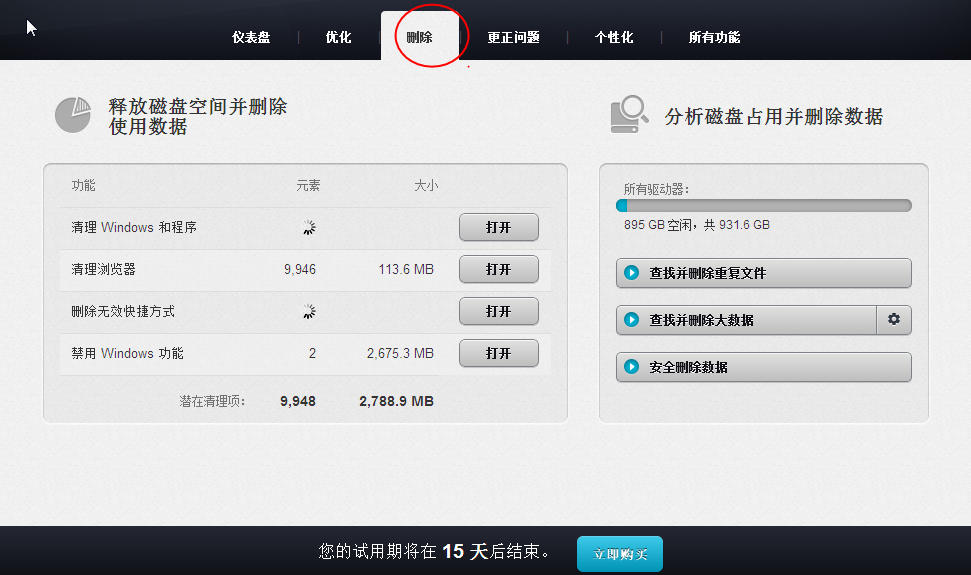Screen dimensions: 971x575
Task: Click the play icon on 安全删除数据
Action: pos(632,366)
